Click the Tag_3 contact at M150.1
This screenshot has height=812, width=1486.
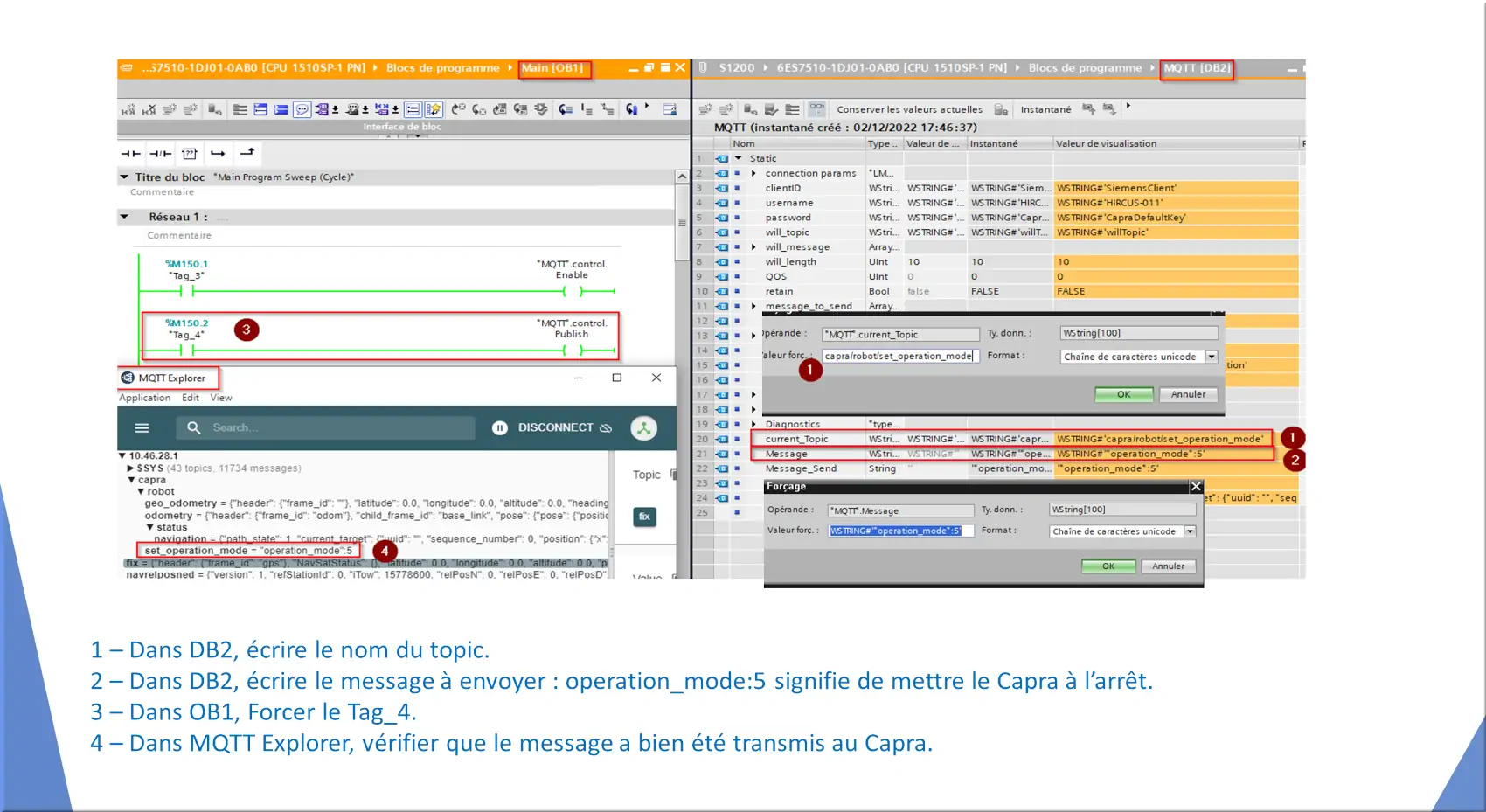[x=187, y=291]
